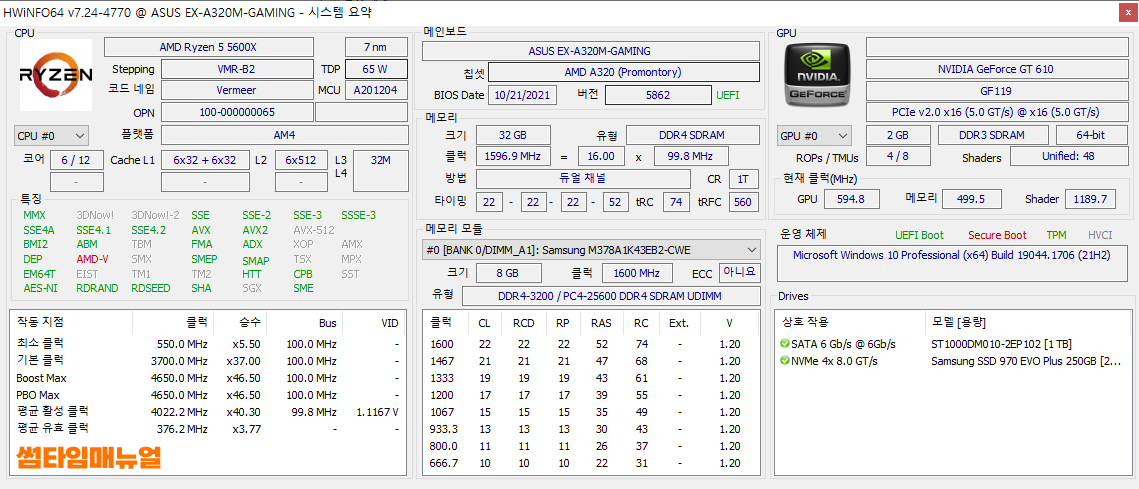Click Shaders Unified: 48 field
Image resolution: width=1139 pixels, height=489 pixels.
pyautogui.click(x=1067, y=157)
